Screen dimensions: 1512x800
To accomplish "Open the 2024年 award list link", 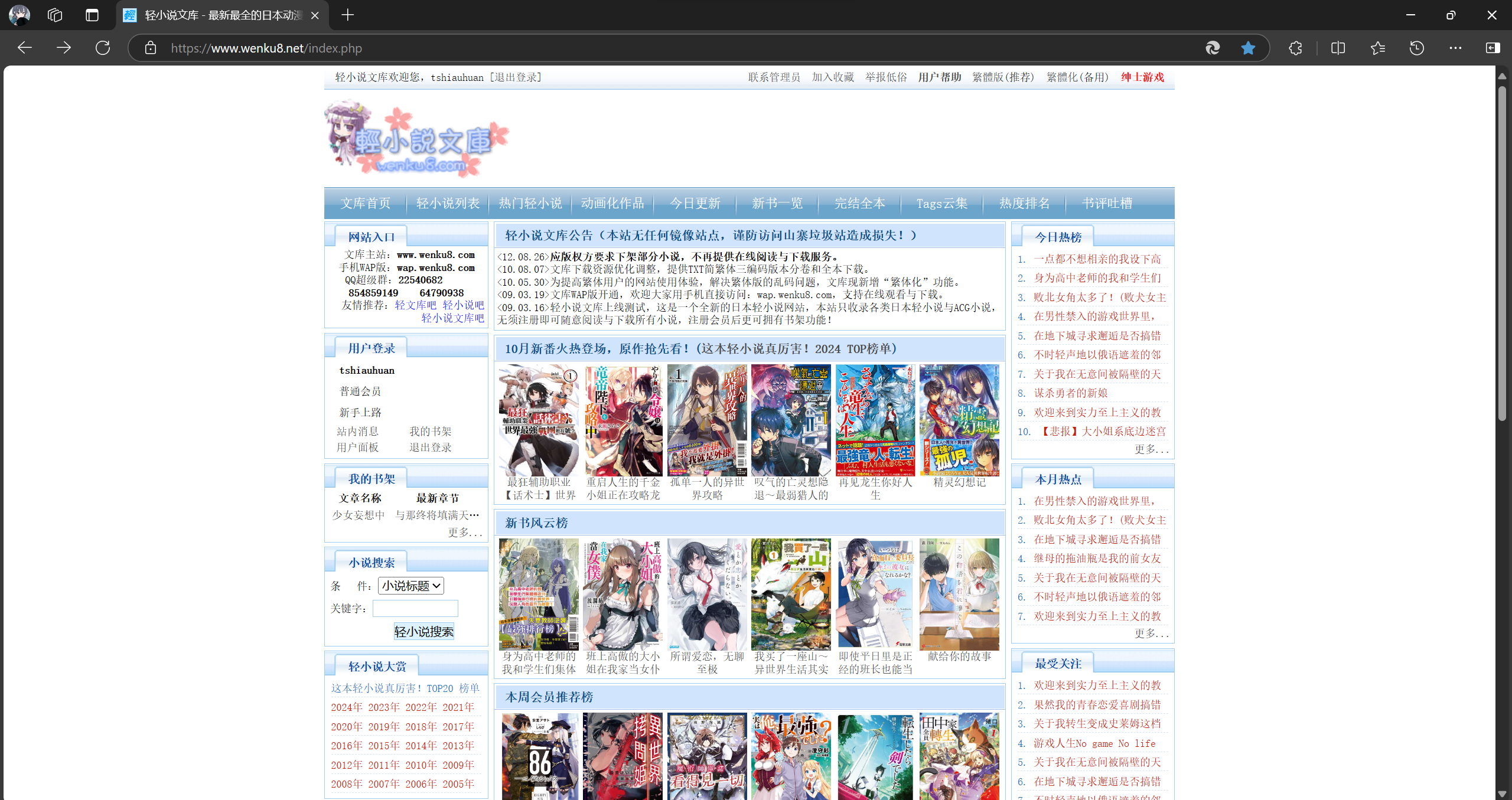I will pyautogui.click(x=347, y=707).
